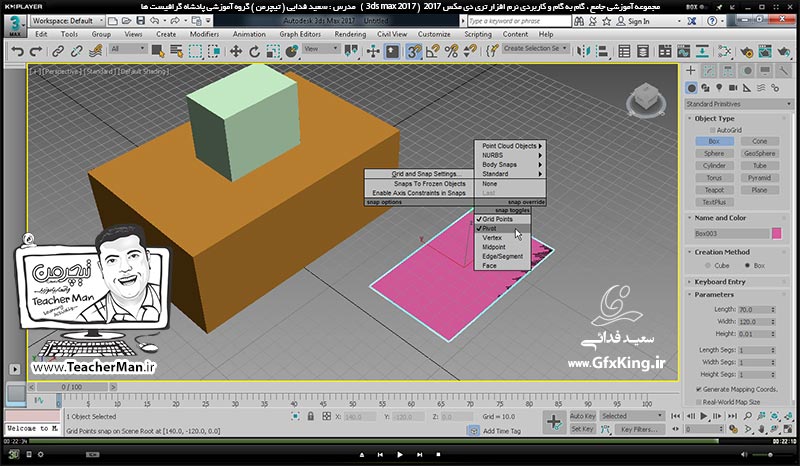Open the Standard Primitives dropdown
Screen dimensions: 800x466
[738, 104]
